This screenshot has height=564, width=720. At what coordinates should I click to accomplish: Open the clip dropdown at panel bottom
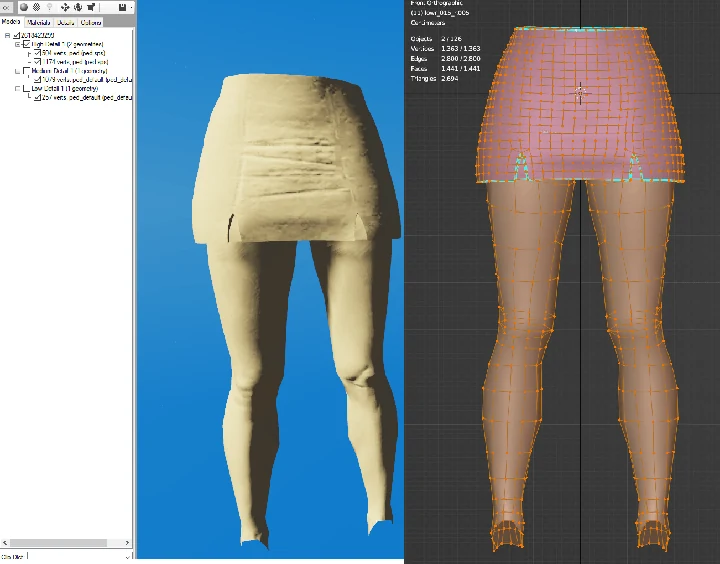pyautogui.click(x=128, y=557)
